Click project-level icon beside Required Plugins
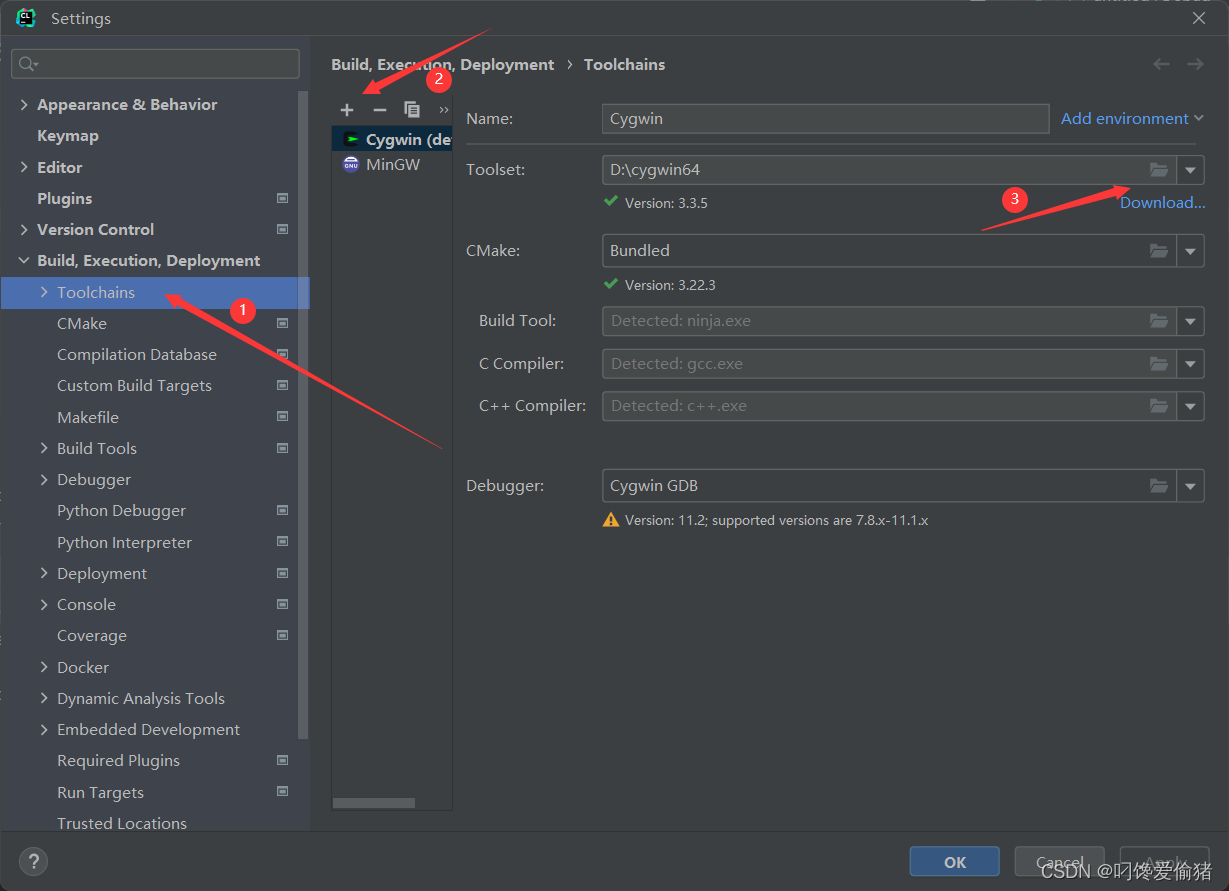Viewport: 1229px width, 891px height. [x=282, y=760]
